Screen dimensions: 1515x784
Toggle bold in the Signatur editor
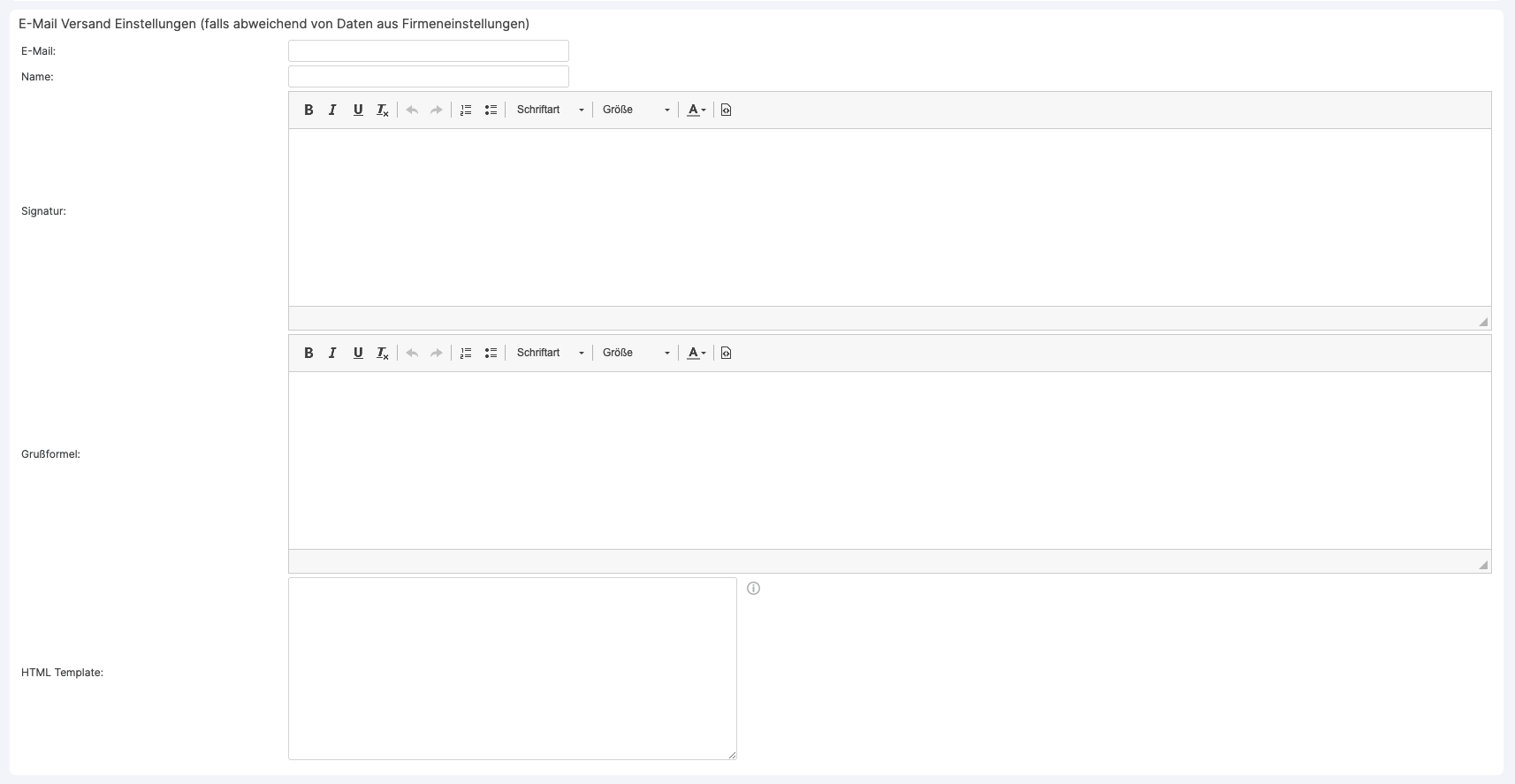[308, 110]
